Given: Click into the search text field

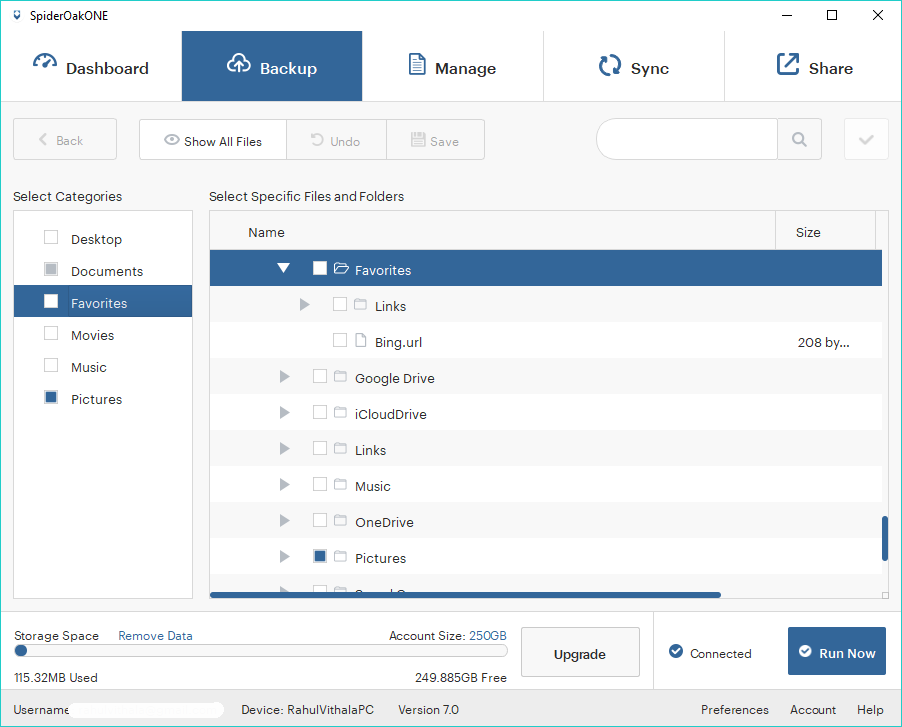Looking at the screenshot, I should click(687, 139).
